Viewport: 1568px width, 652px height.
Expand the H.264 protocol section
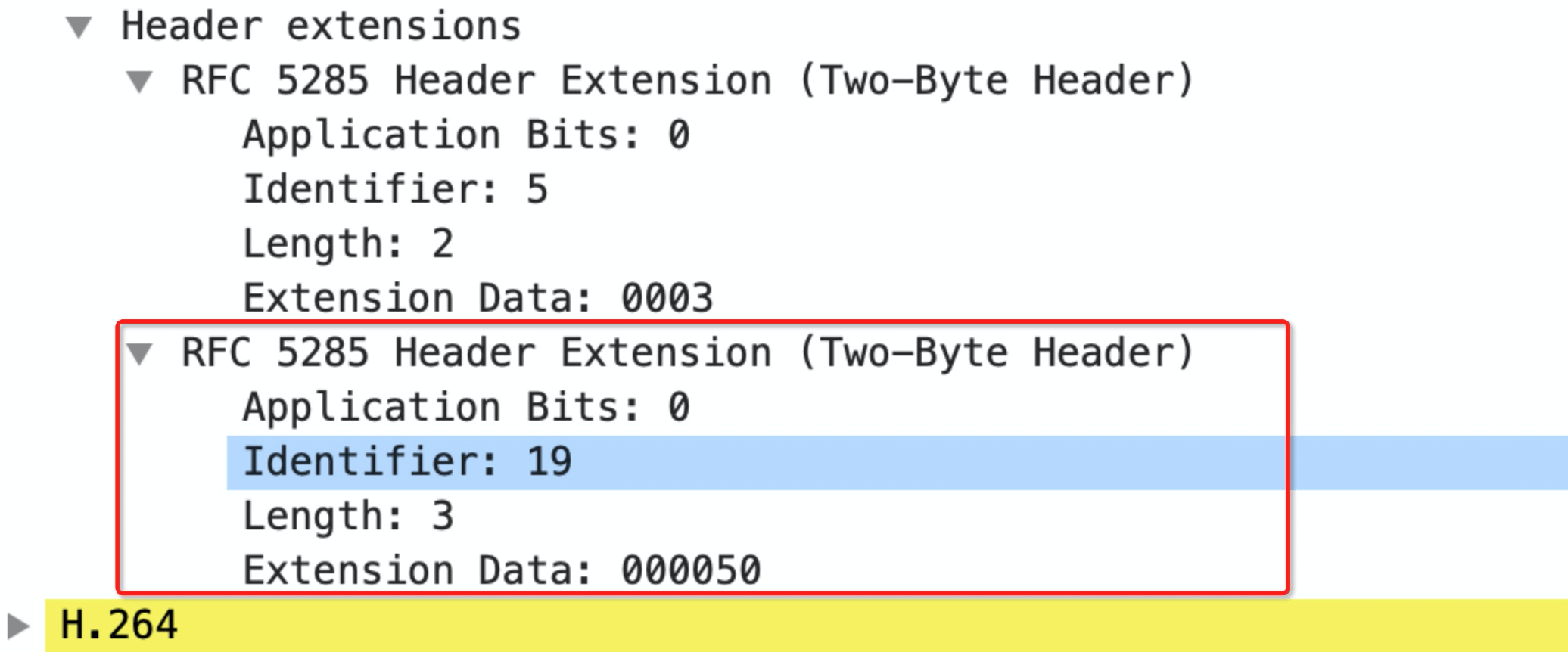point(18,626)
